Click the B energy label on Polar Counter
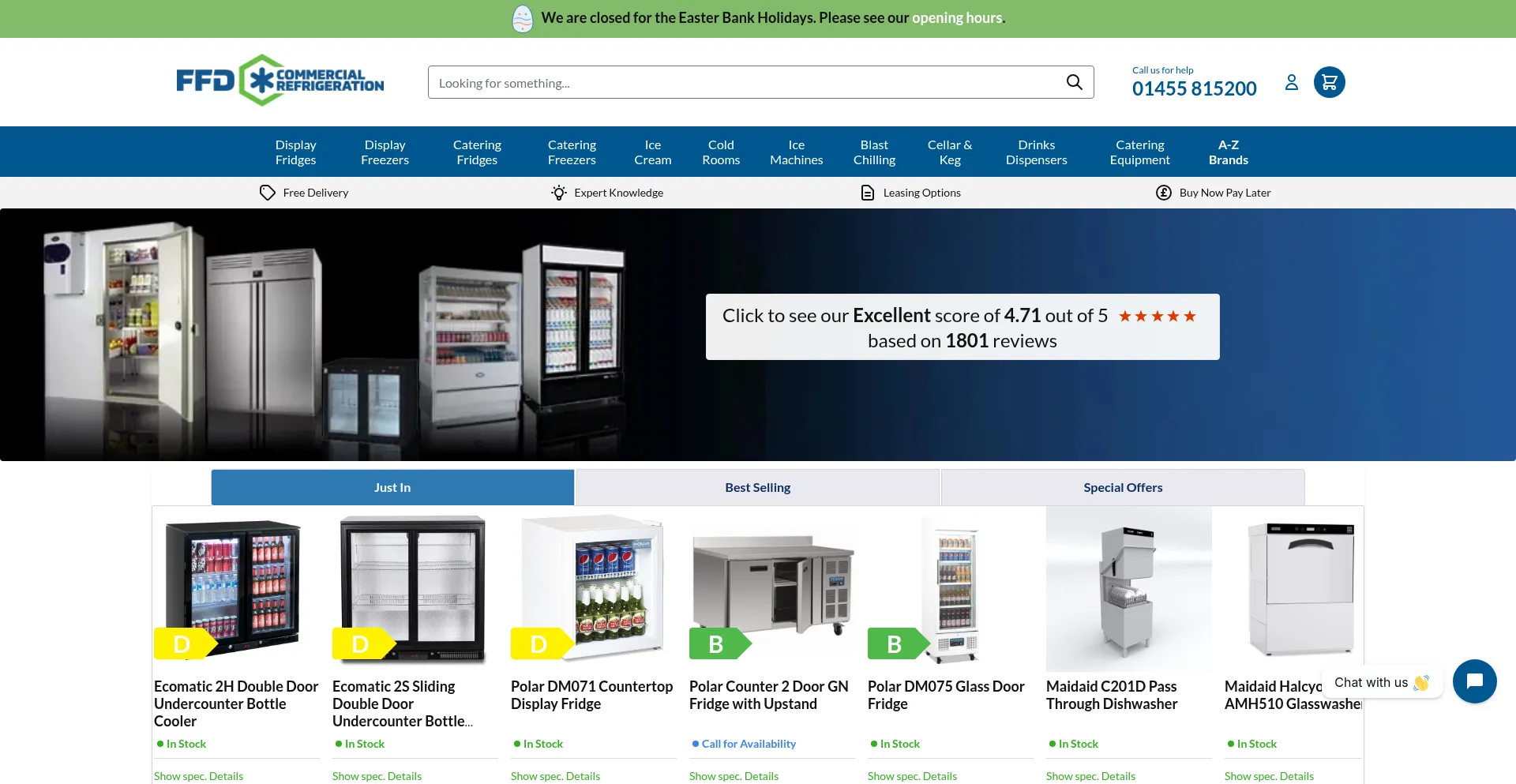This screenshot has width=1516, height=784. coord(720,643)
